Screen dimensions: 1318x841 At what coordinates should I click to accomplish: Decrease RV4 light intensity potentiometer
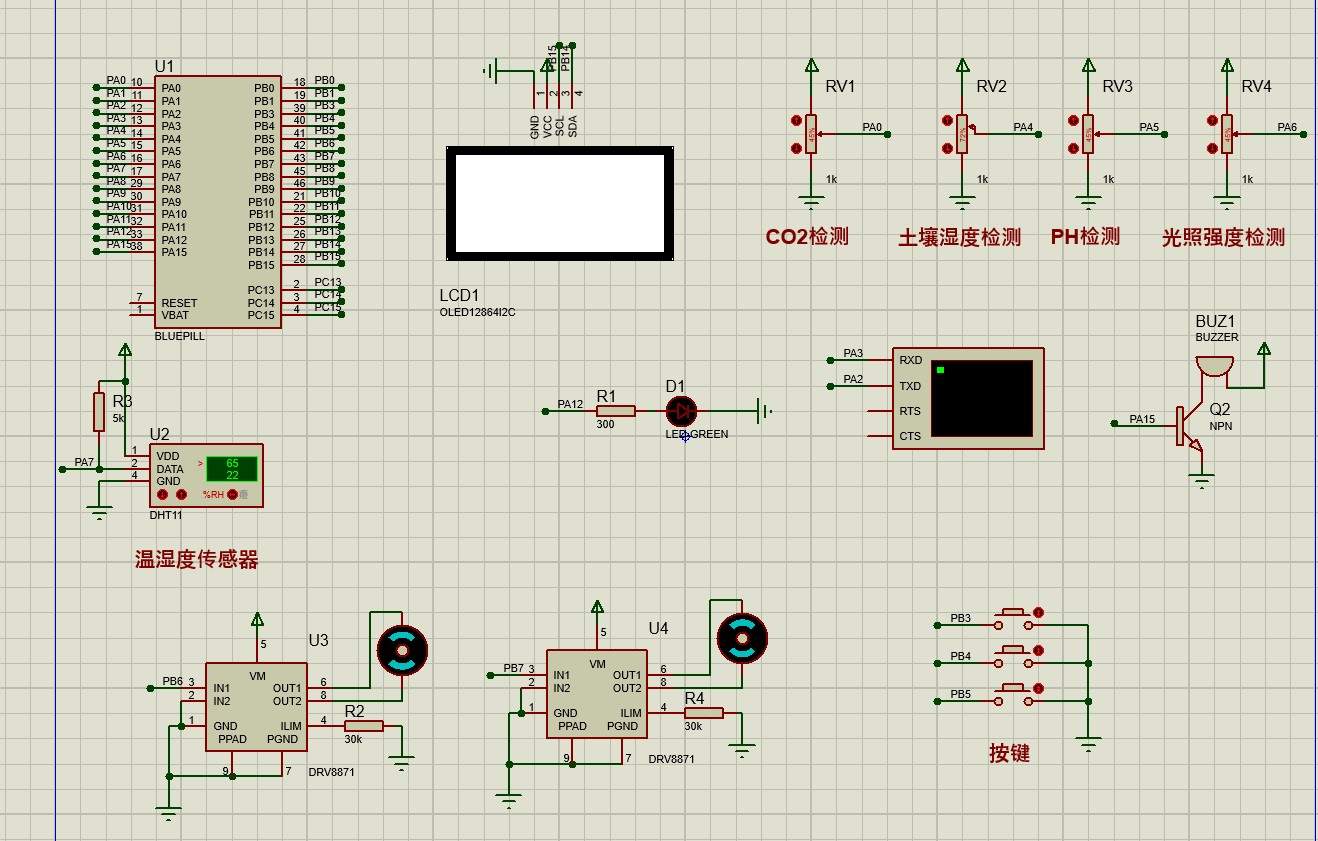click(x=1212, y=148)
